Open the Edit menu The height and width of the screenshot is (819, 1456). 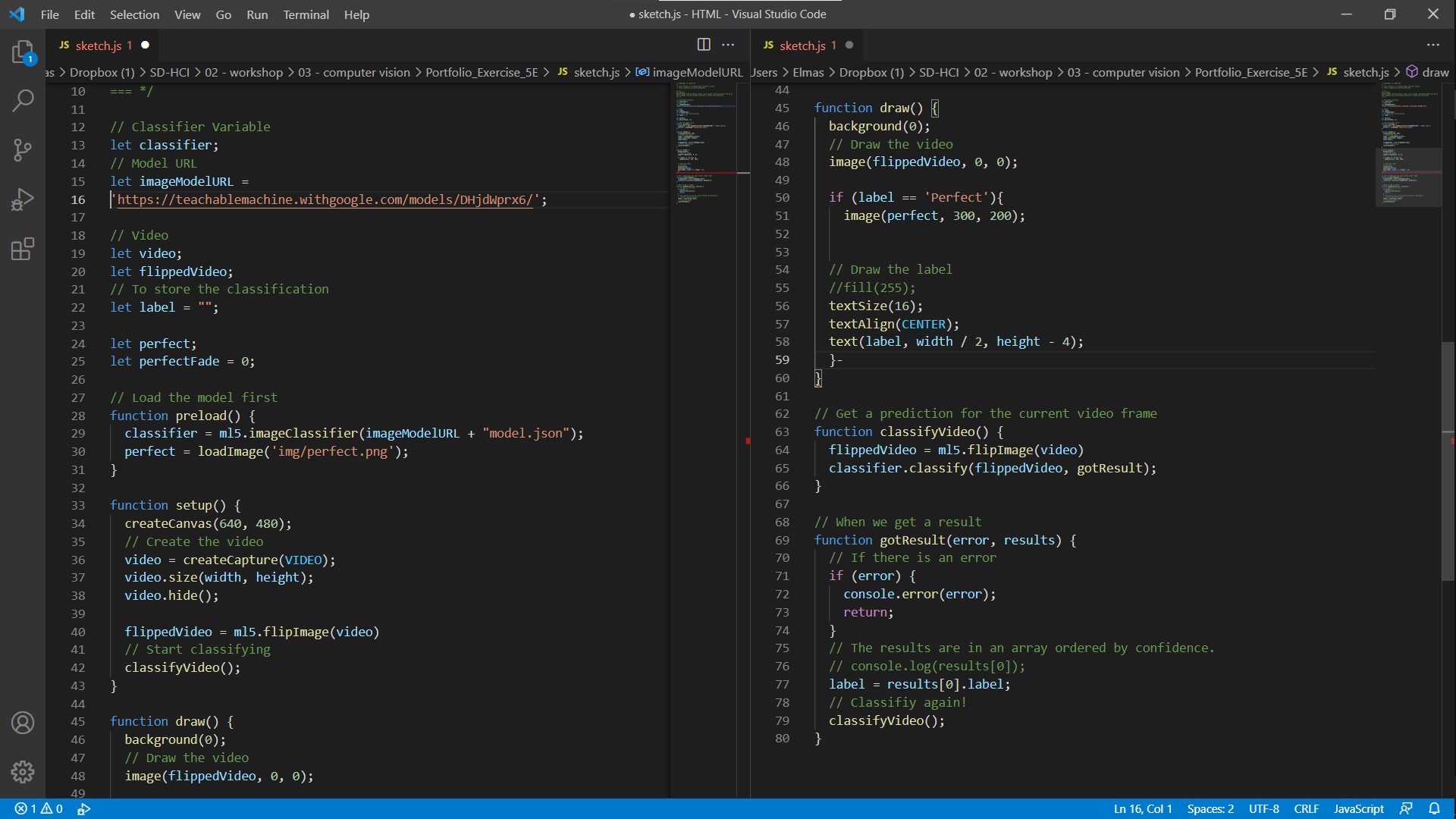pos(84,14)
